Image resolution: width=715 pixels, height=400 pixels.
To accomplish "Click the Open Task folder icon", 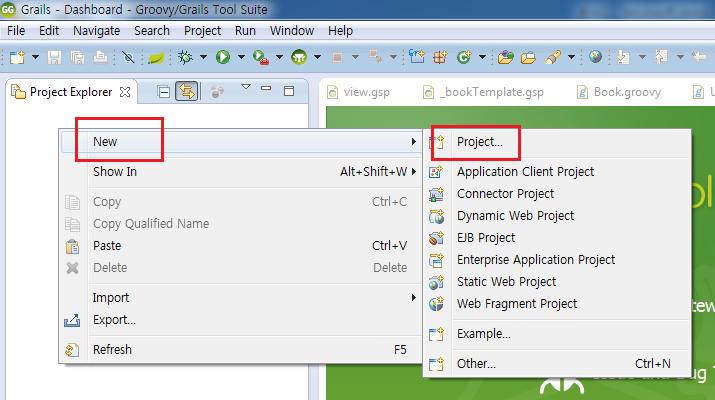I will [x=528, y=58].
